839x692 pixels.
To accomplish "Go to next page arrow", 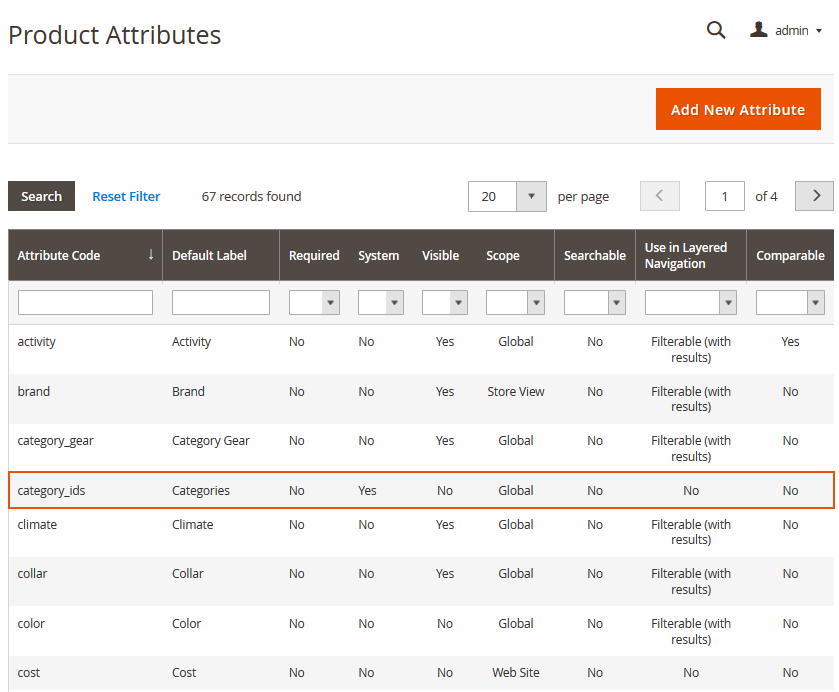I will pos(814,196).
